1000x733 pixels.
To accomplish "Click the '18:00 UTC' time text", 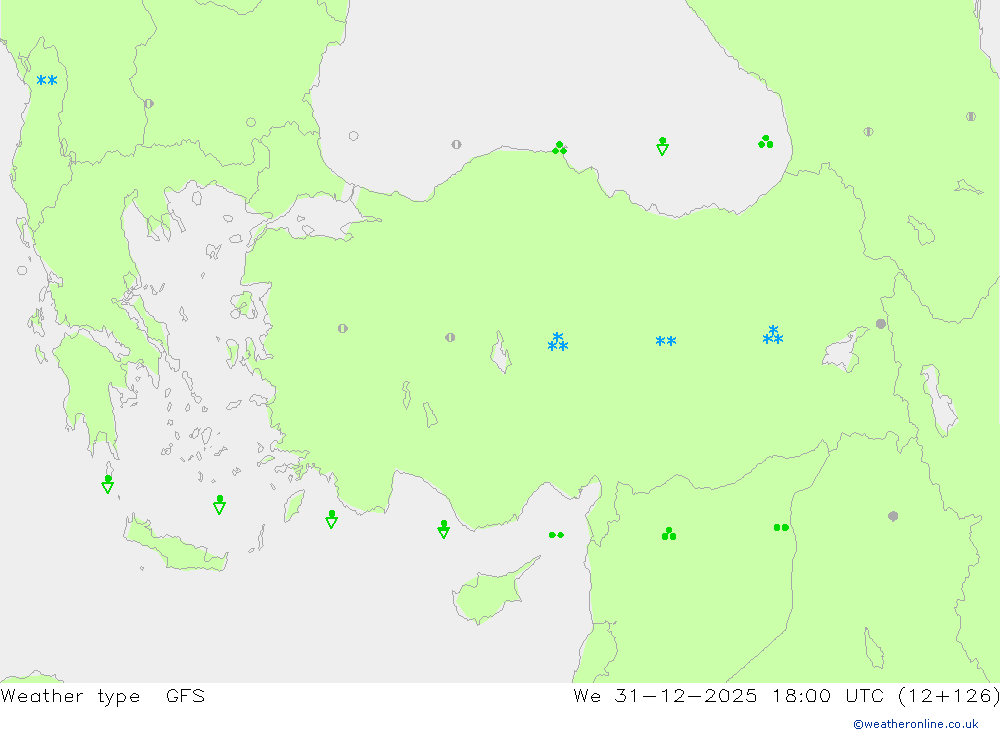I will (x=827, y=695).
